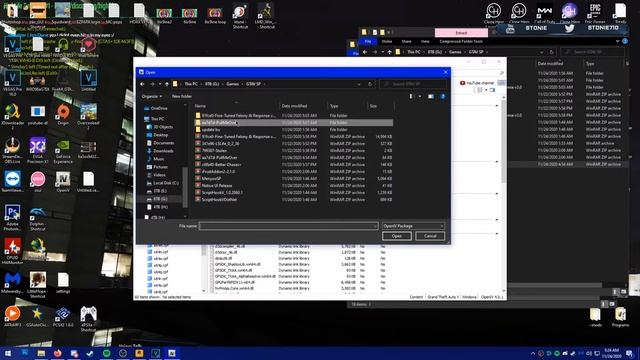Open the Compressed Folder Tools tab
The width and height of the screenshot is (640, 360).
pyautogui.click(x=461, y=42)
